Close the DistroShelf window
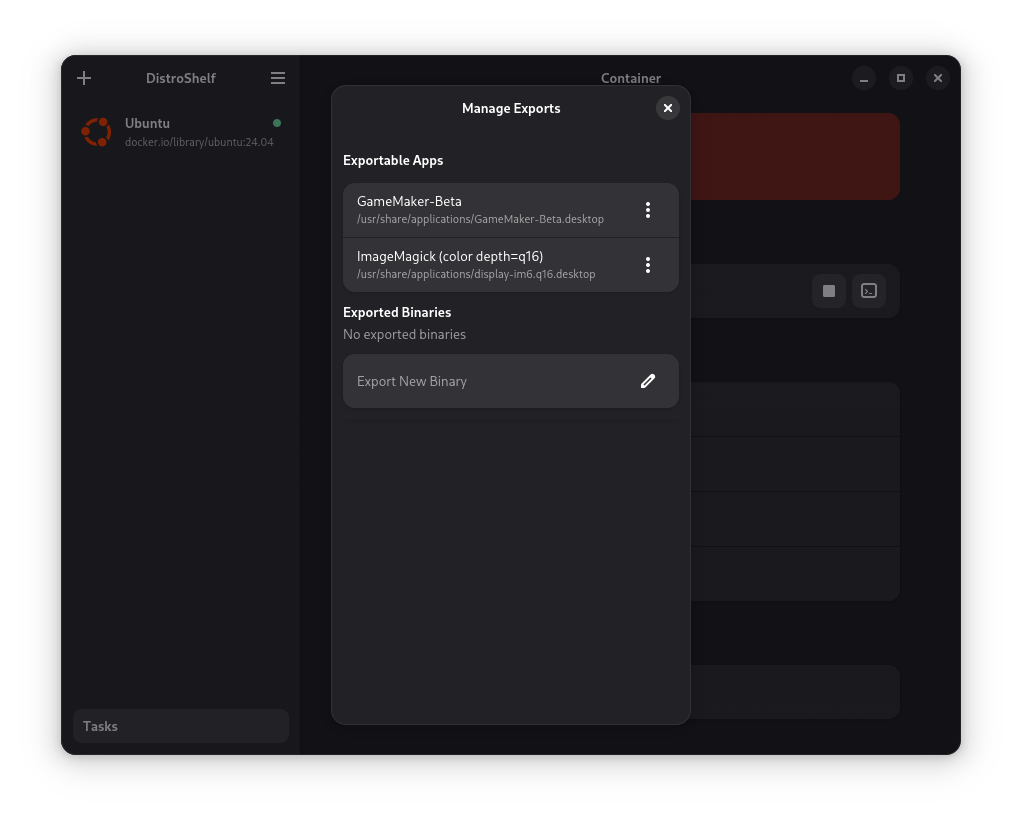Viewport: 1022px width, 822px height. pyautogui.click(x=938, y=78)
